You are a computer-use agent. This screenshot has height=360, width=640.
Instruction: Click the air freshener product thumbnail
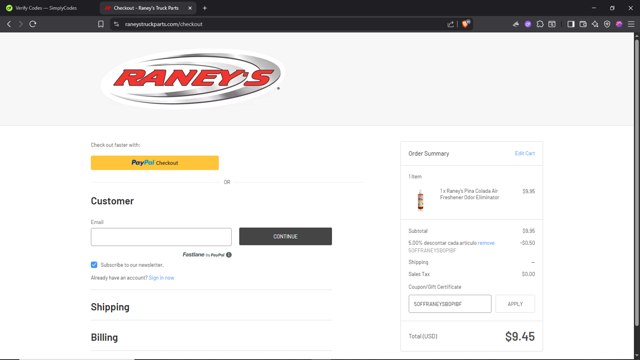pyautogui.click(x=420, y=200)
